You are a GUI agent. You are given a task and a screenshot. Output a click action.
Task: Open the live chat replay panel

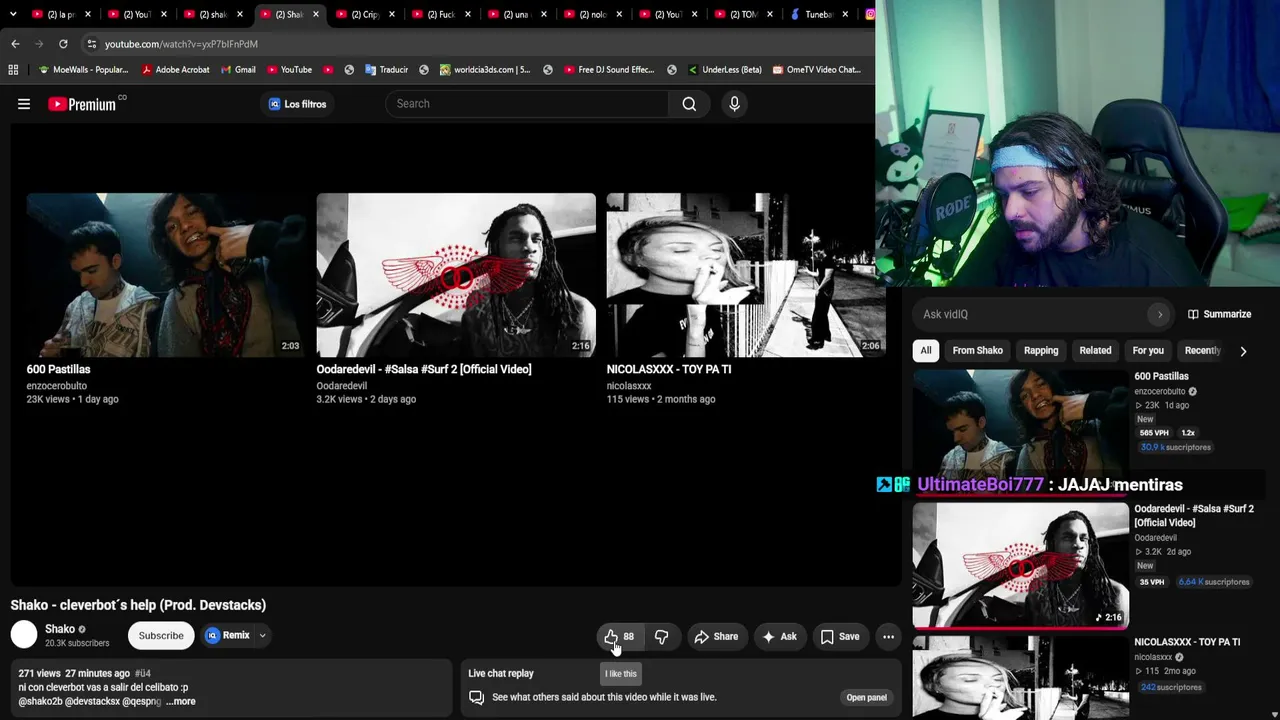pos(866,698)
